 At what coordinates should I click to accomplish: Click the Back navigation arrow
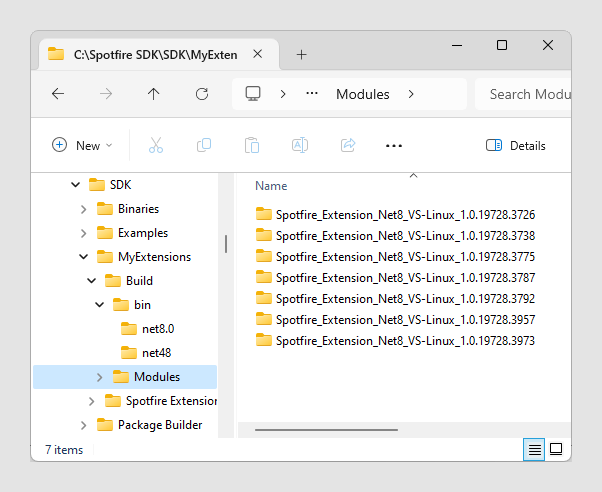[x=58, y=94]
